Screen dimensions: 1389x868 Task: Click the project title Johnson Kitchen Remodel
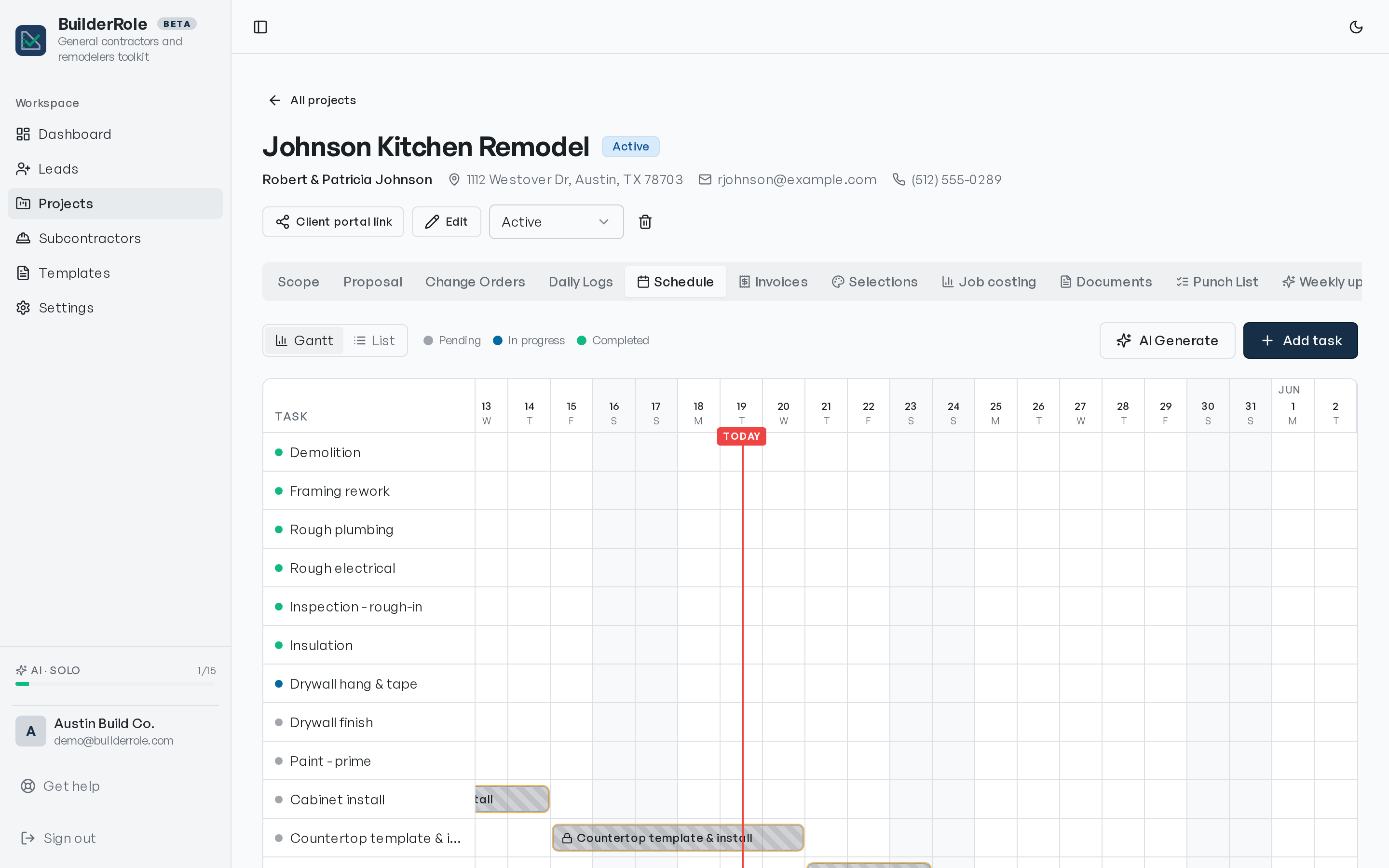(426, 147)
